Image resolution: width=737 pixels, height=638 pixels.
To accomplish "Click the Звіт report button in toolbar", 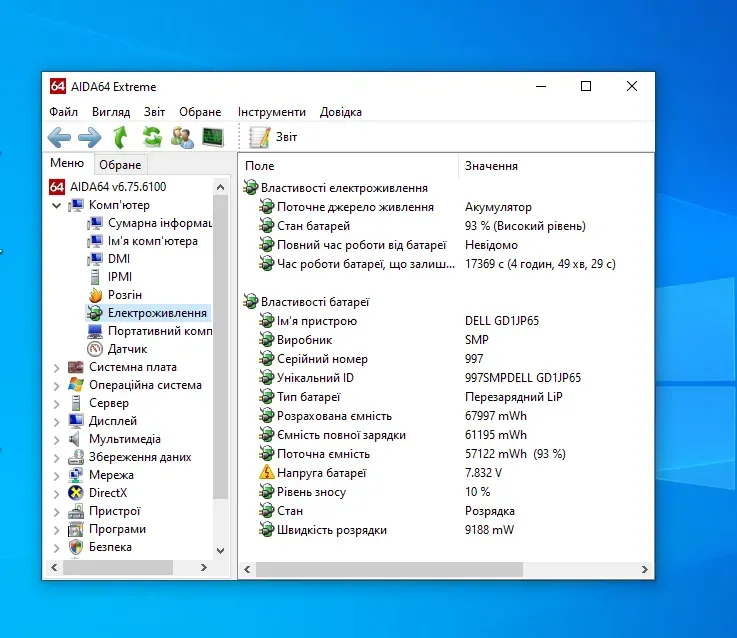I will pos(274,137).
